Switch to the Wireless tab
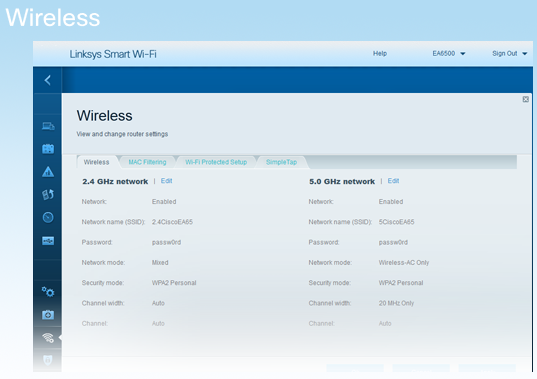537x379 pixels. [97, 162]
